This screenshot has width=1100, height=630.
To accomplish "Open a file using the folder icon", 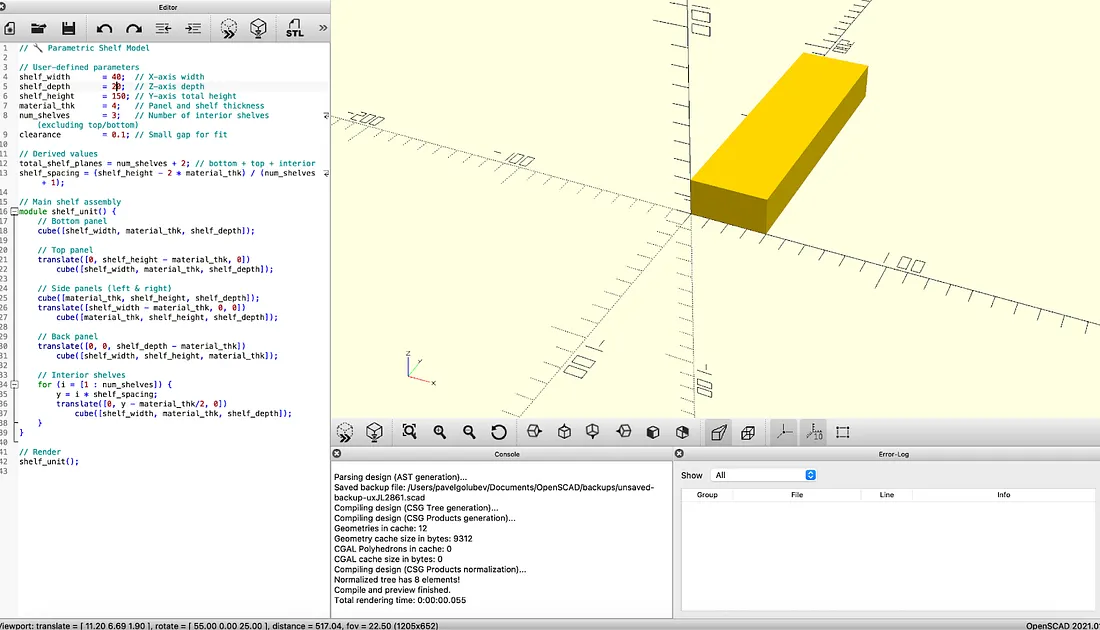I will 39,28.
